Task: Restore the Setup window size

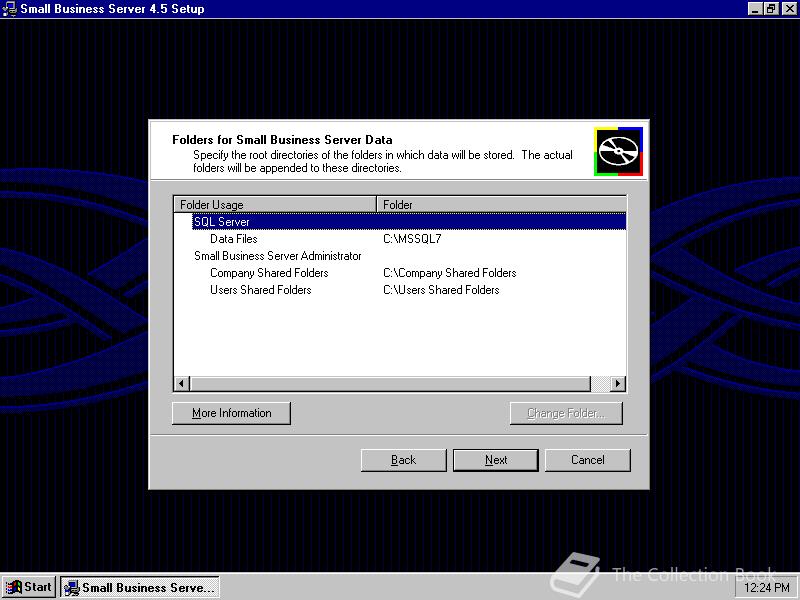Action: (x=771, y=9)
